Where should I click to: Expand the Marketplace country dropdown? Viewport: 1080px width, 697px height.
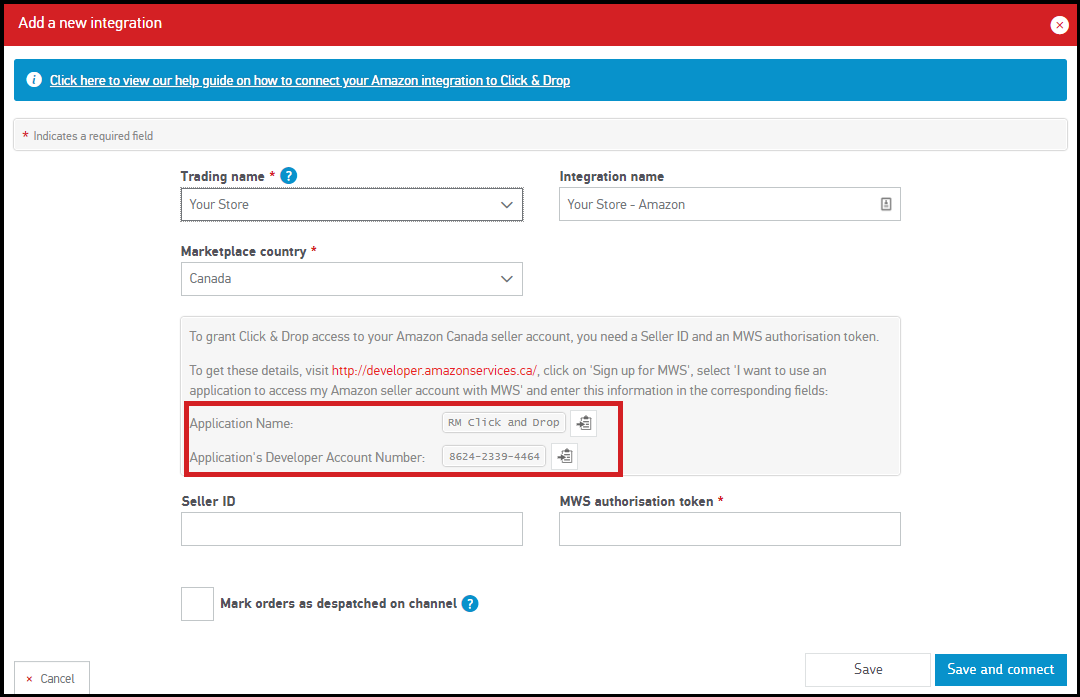351,279
